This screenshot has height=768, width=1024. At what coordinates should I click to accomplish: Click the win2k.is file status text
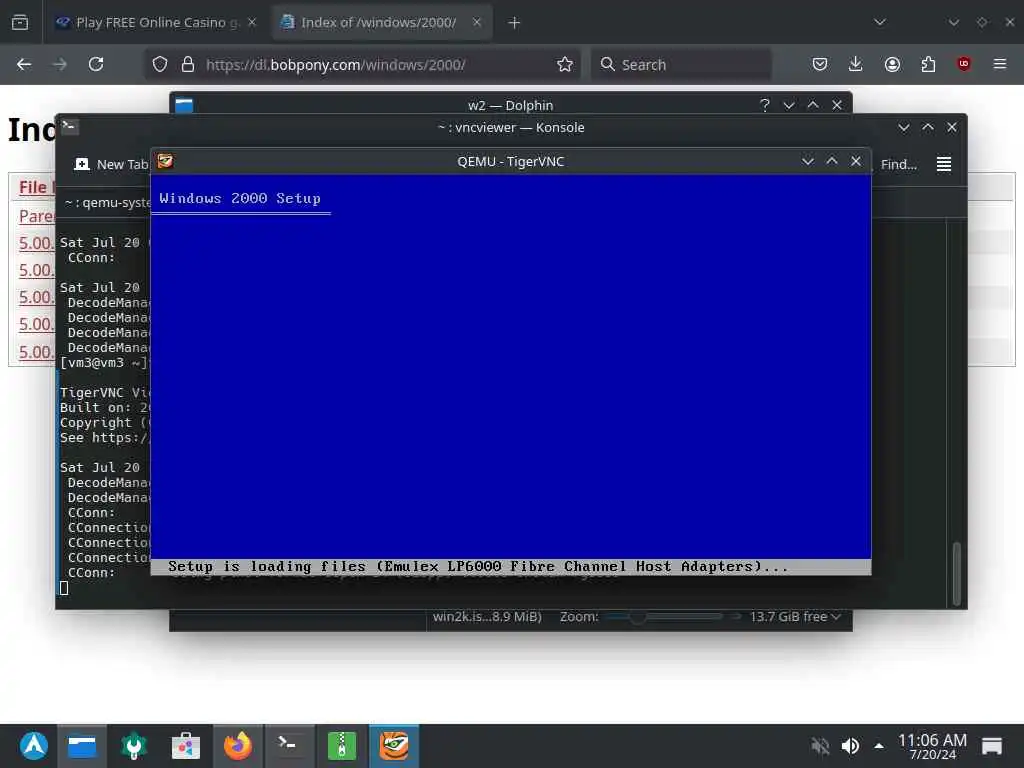click(x=487, y=616)
